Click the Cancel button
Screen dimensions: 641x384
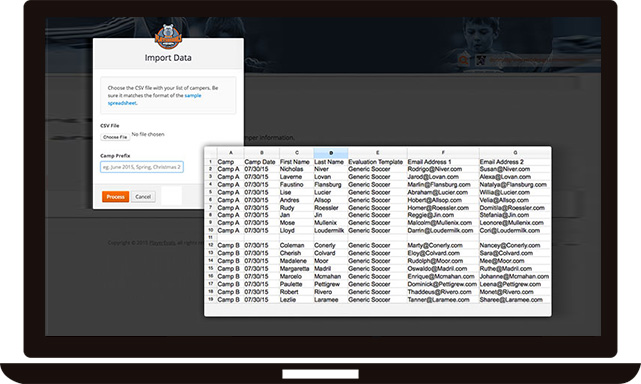pos(143,197)
